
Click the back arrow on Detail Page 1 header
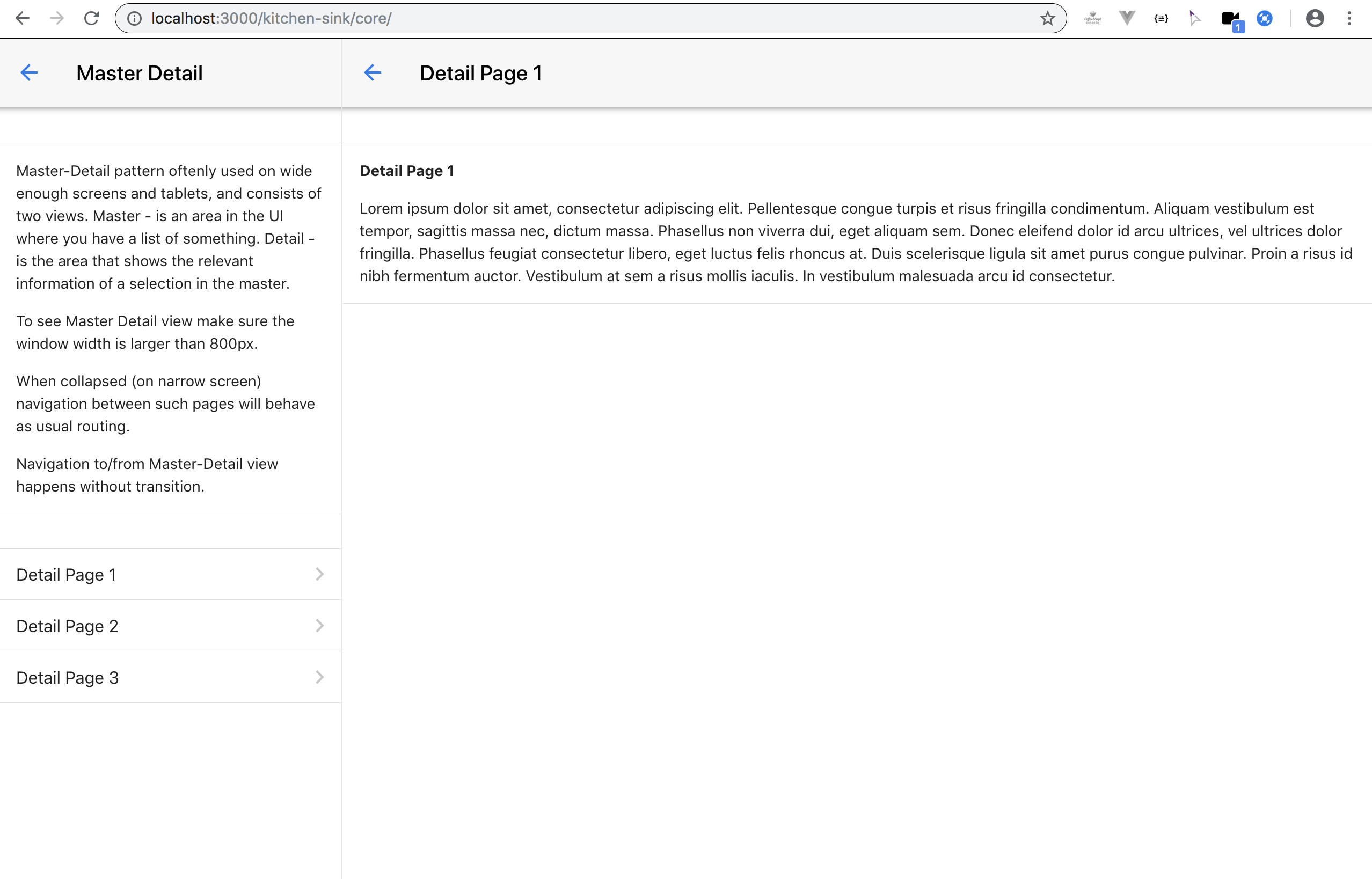coord(373,72)
